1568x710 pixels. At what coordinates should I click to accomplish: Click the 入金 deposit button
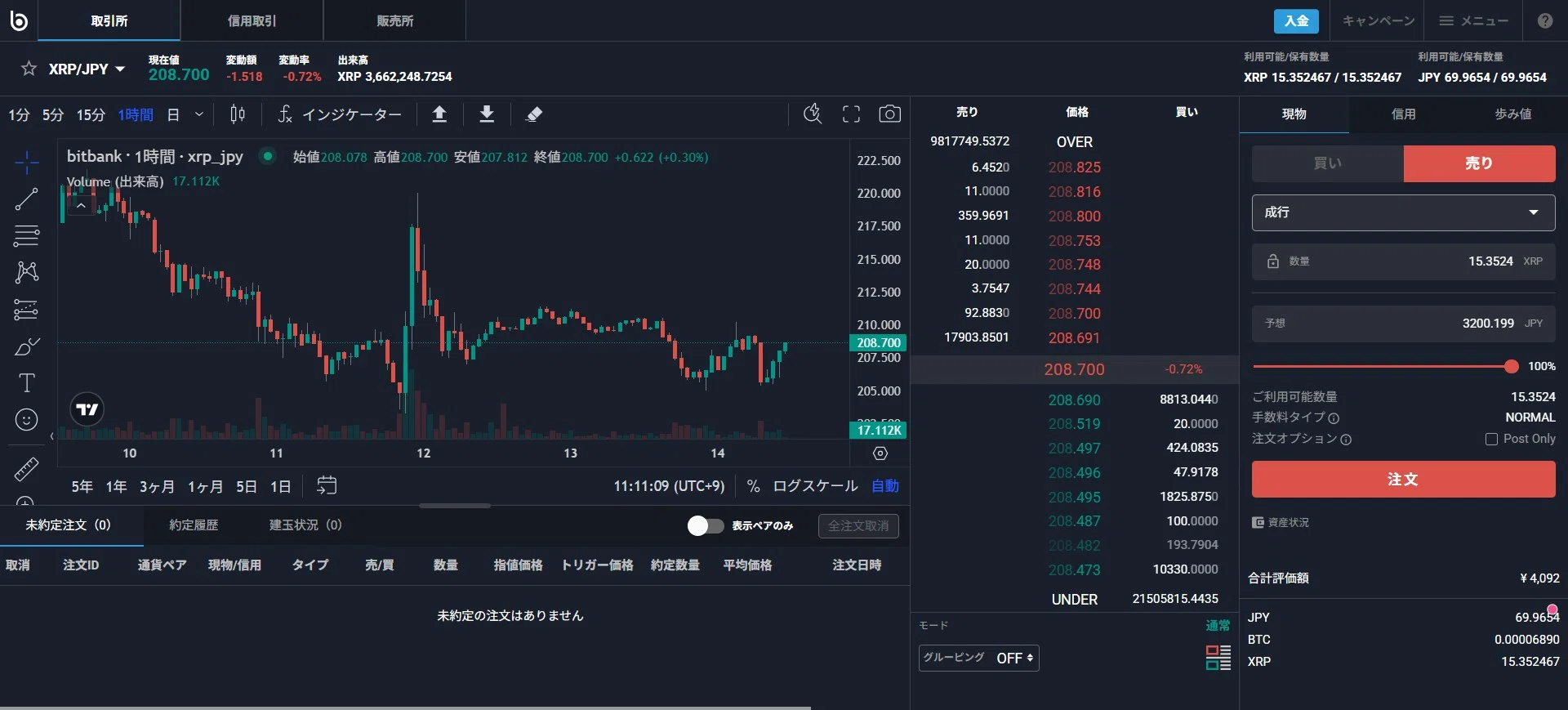[x=1296, y=20]
